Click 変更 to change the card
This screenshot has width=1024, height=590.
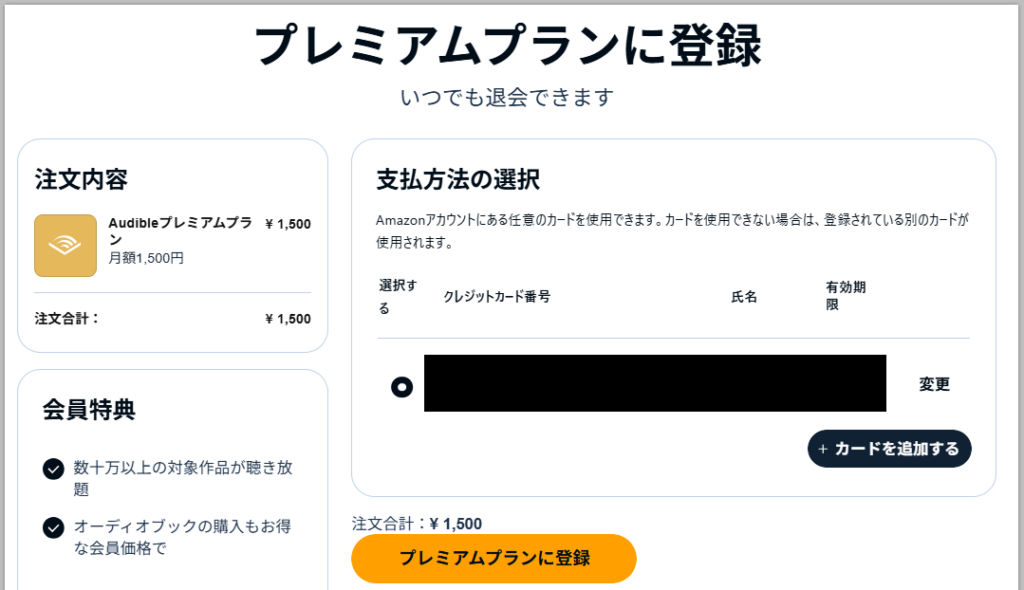click(x=934, y=384)
